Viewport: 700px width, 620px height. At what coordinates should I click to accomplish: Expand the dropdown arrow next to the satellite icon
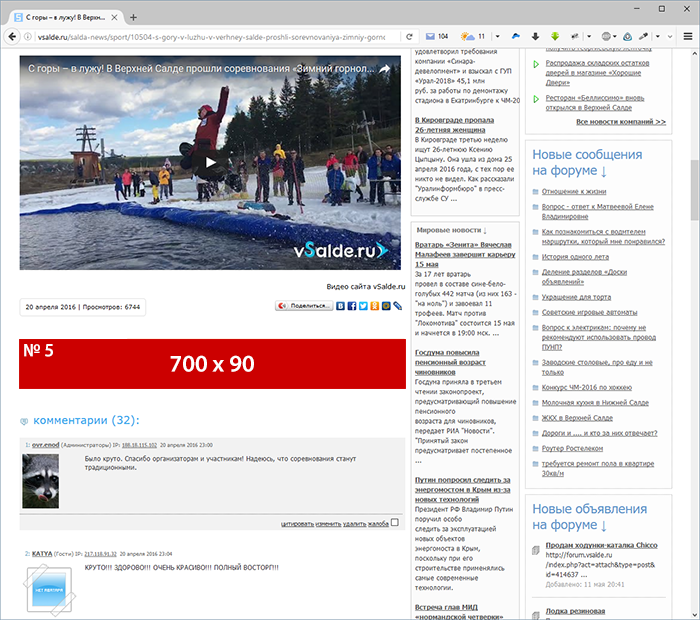pos(589,37)
